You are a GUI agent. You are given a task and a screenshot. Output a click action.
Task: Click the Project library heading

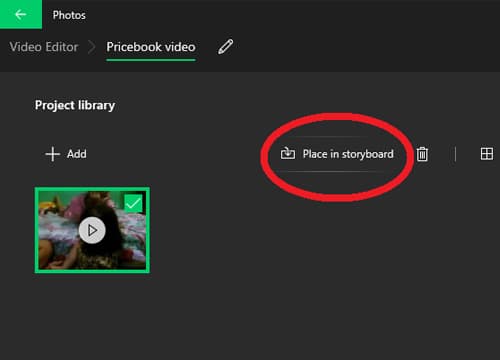(75, 105)
